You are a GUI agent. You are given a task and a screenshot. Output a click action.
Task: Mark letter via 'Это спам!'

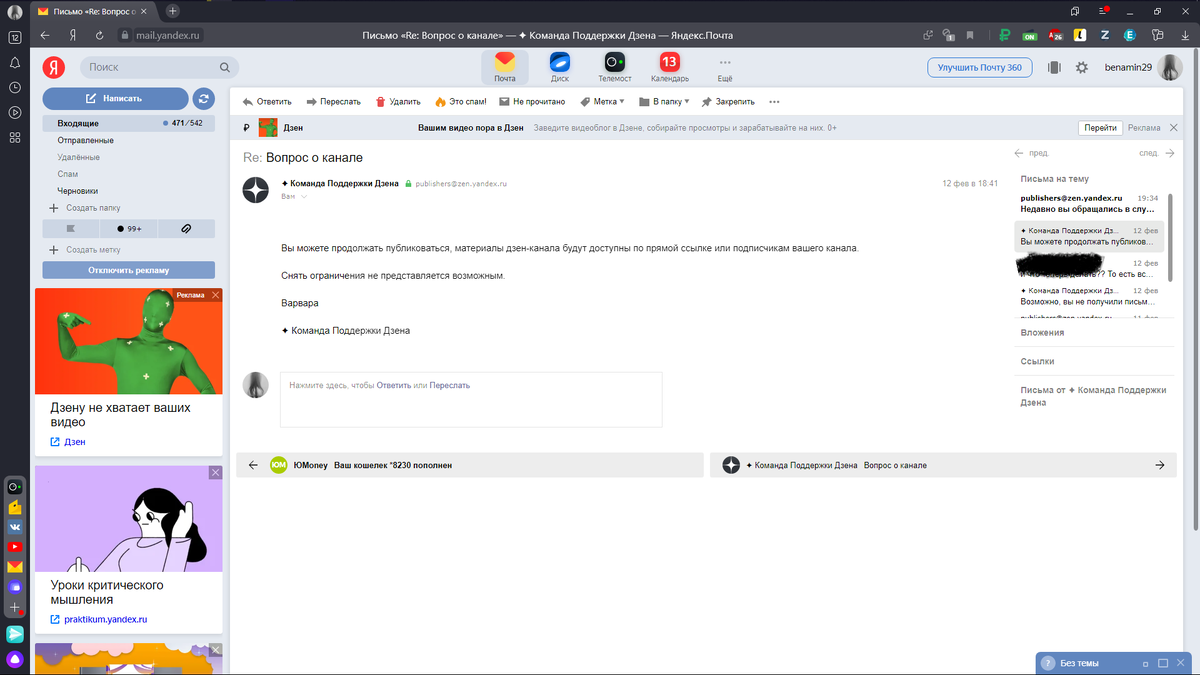pyautogui.click(x=461, y=101)
